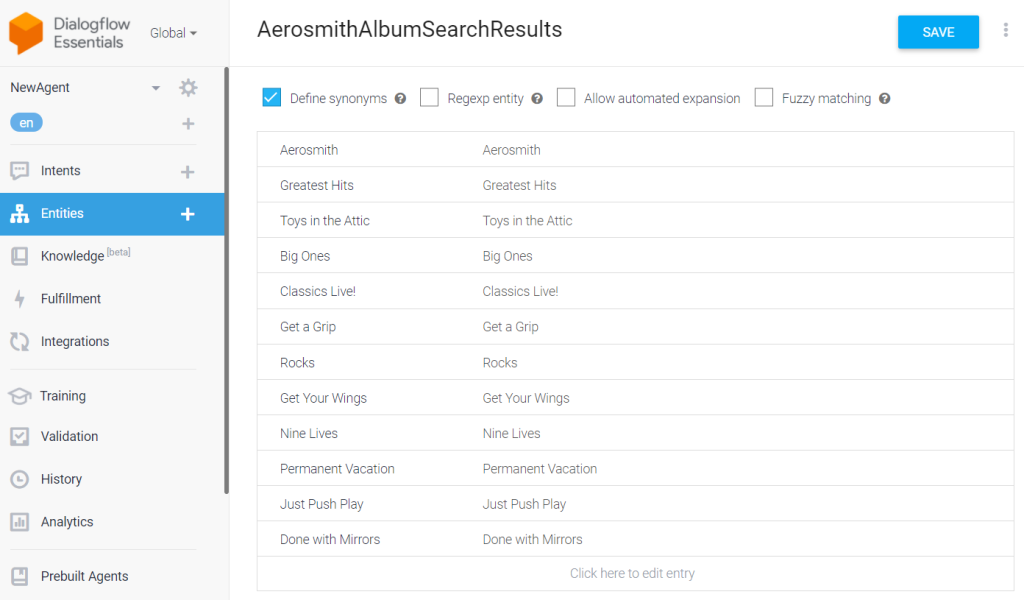Uncheck the Define synonyms checkbox

(272, 97)
